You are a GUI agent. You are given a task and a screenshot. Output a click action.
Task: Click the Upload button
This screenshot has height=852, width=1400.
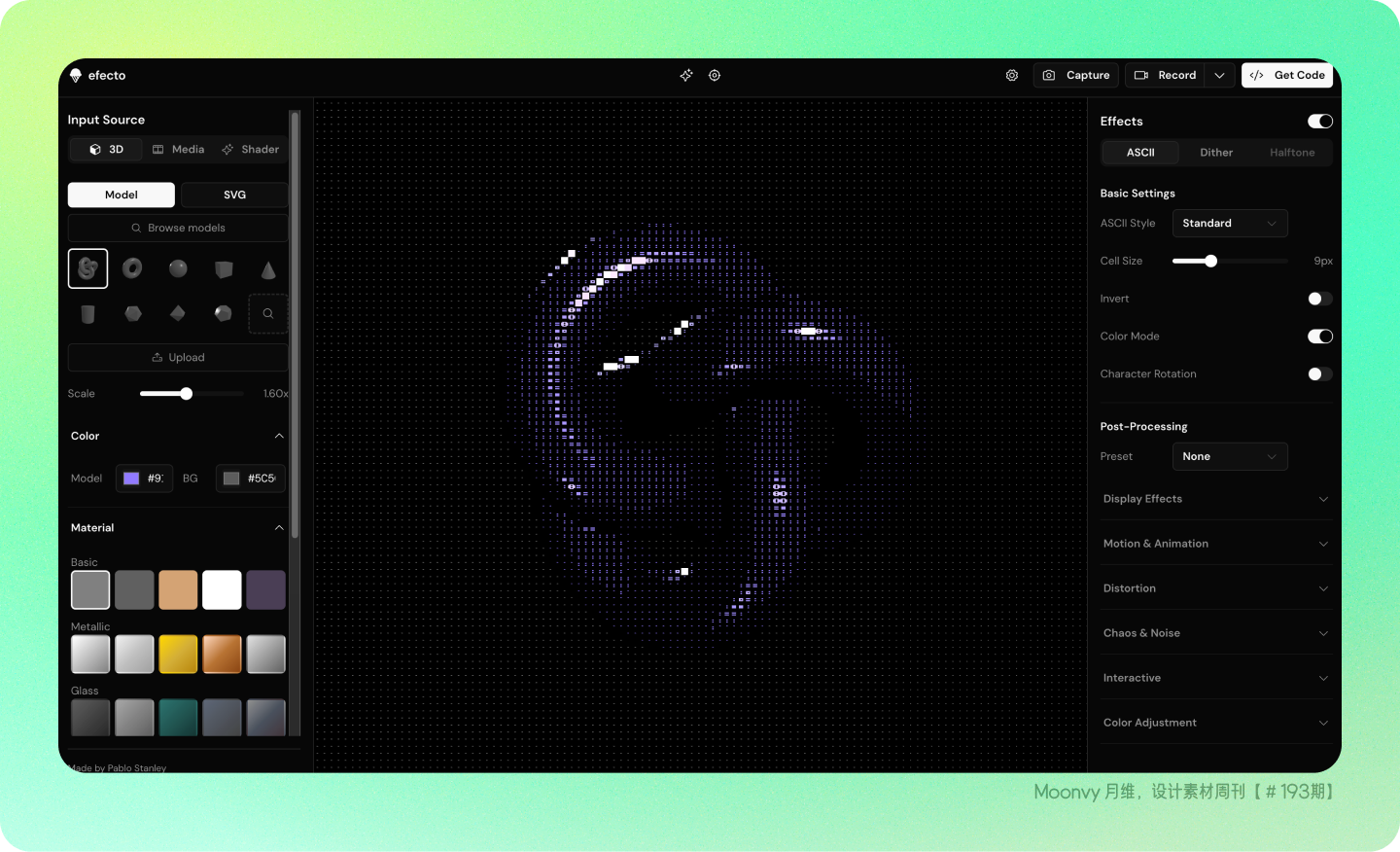click(x=178, y=358)
